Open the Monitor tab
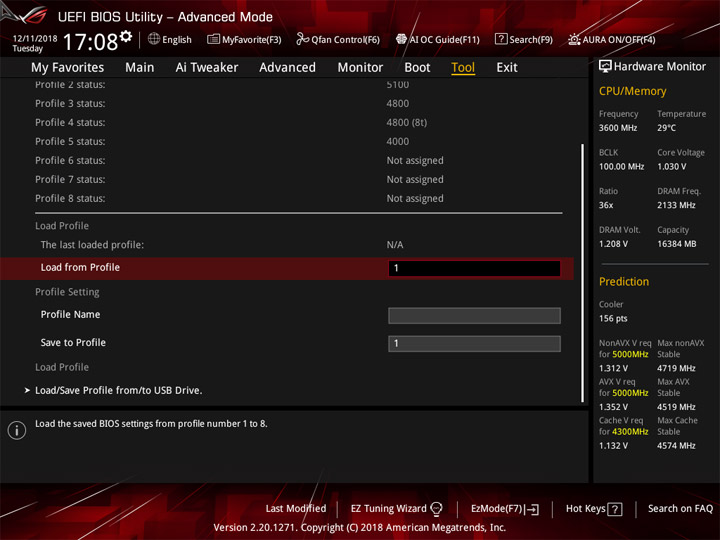720x540 pixels. [360, 68]
